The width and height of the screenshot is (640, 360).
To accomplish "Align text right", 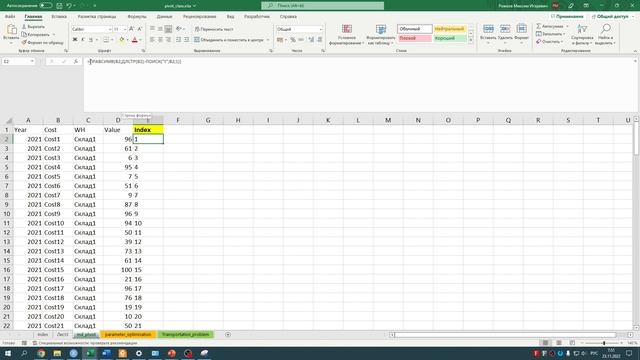I will pyautogui.click(x=168, y=40).
